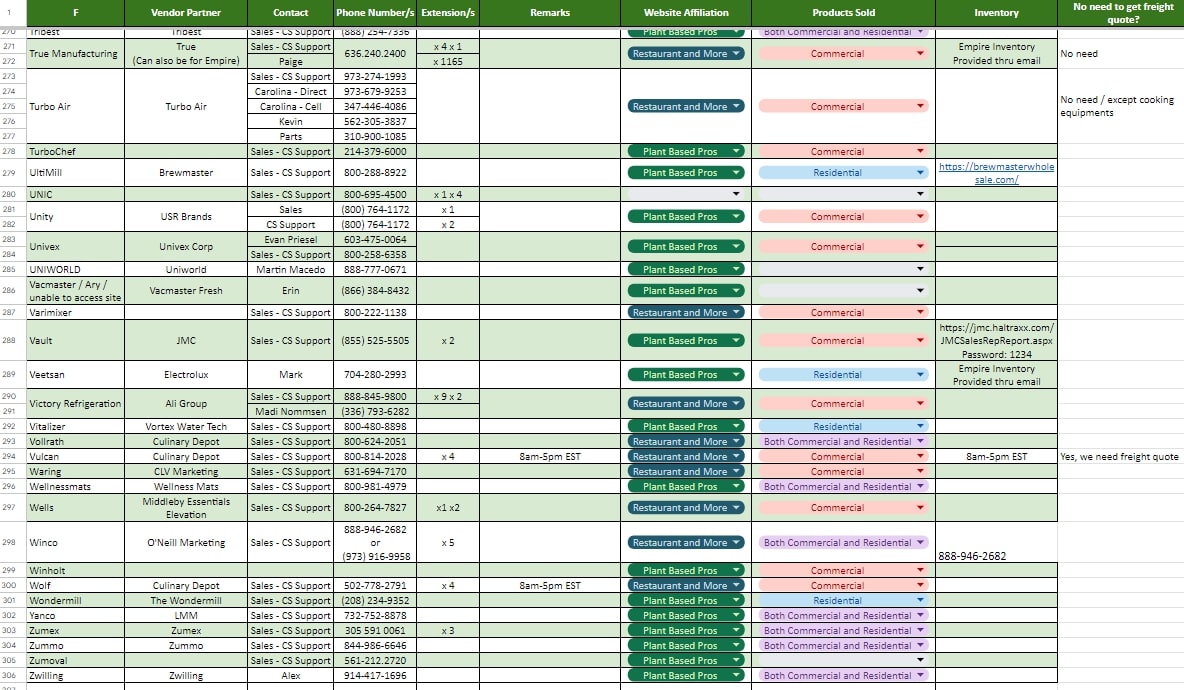Screen dimensions: 1184x690
Task: Select The Wondermill vendor cell
Action: pyautogui.click(x=186, y=601)
